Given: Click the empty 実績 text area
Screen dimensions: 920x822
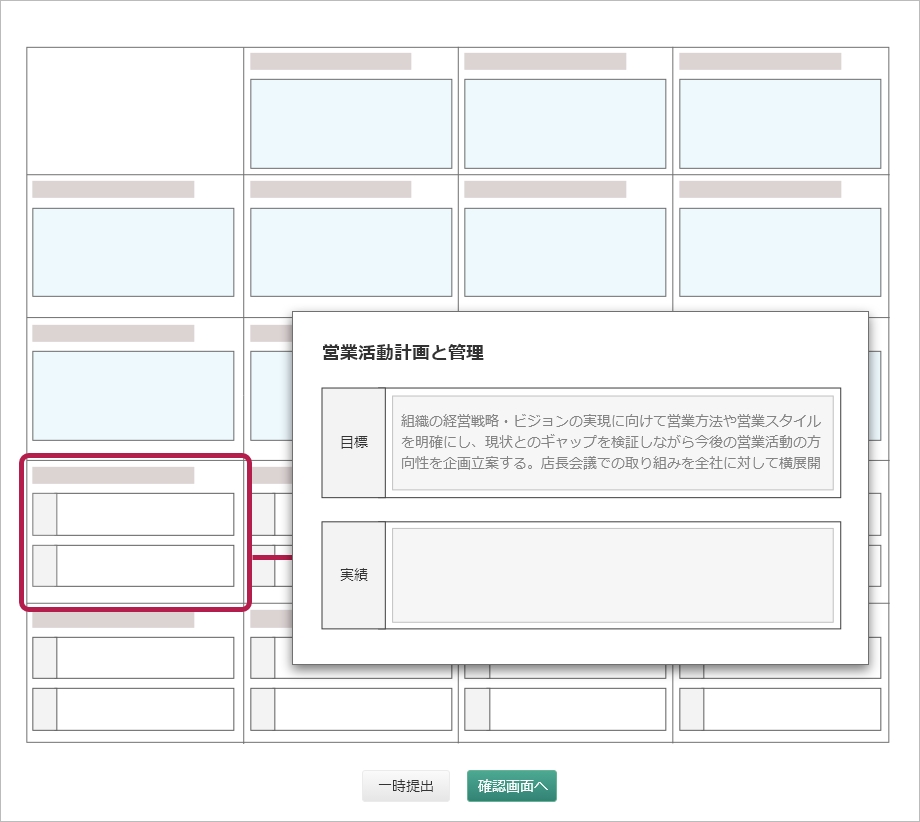Looking at the screenshot, I should point(612,575).
